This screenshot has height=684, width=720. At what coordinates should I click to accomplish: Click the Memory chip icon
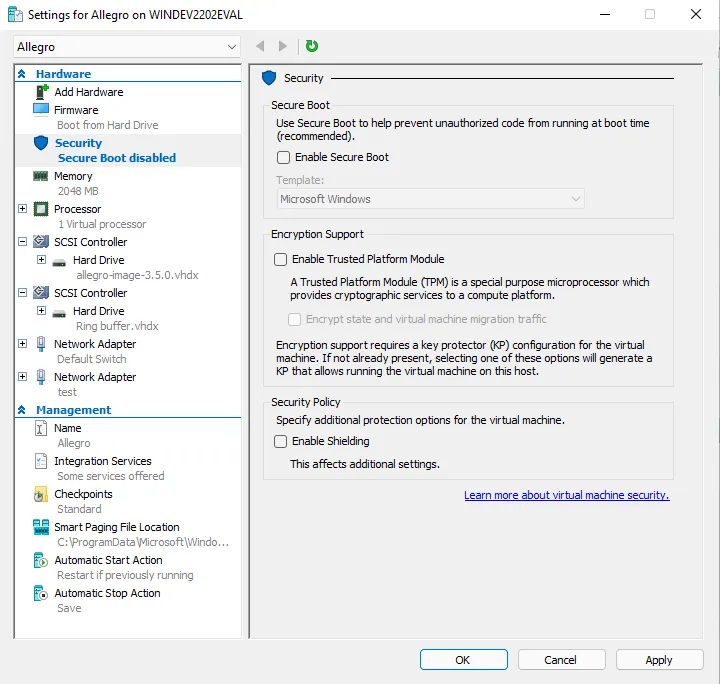point(41,176)
